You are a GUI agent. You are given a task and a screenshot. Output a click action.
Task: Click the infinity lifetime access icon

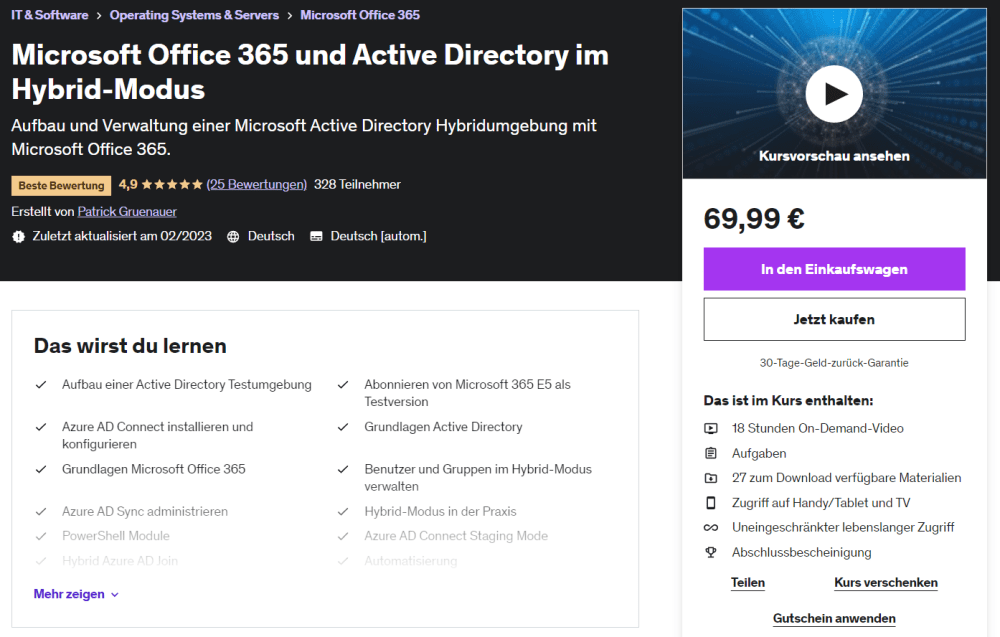pos(711,527)
